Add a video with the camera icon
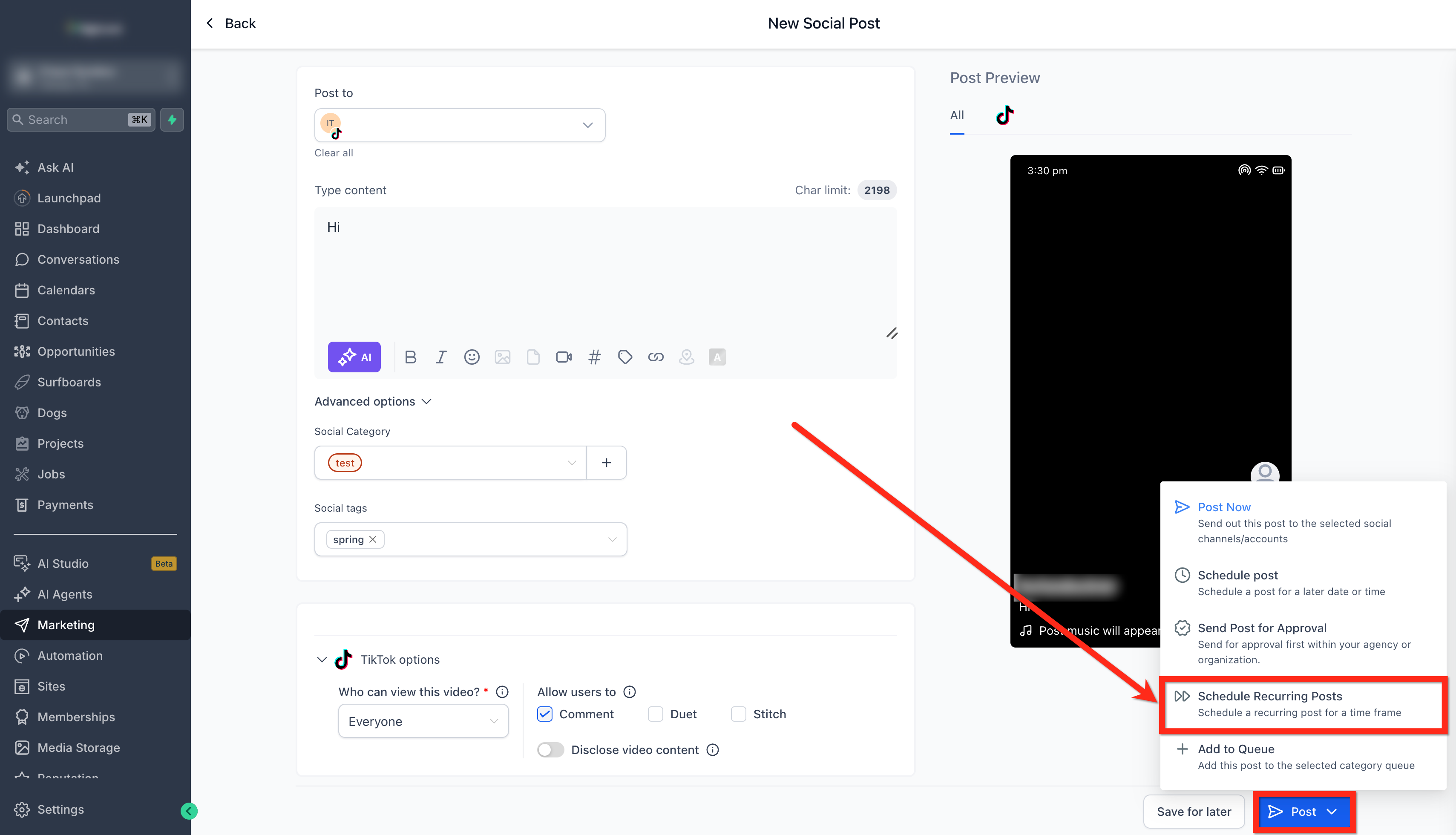This screenshot has height=835, width=1456. (564, 357)
